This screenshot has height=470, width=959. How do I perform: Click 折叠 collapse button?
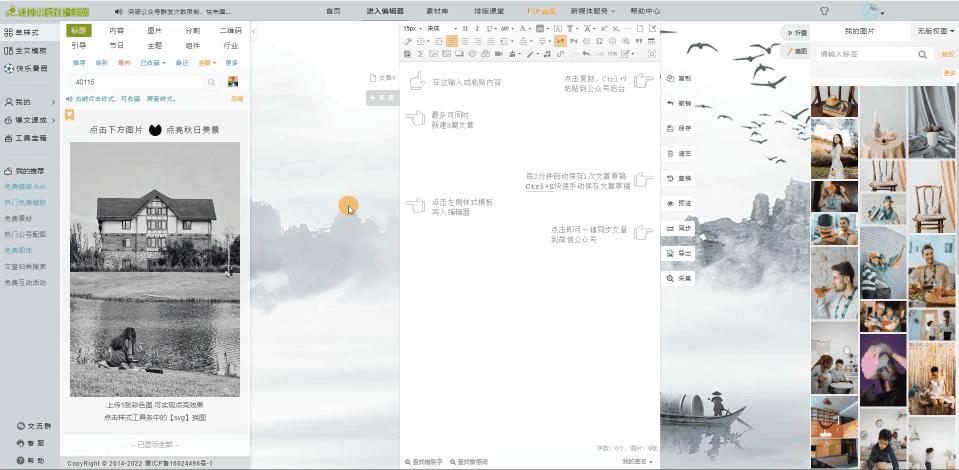point(797,32)
